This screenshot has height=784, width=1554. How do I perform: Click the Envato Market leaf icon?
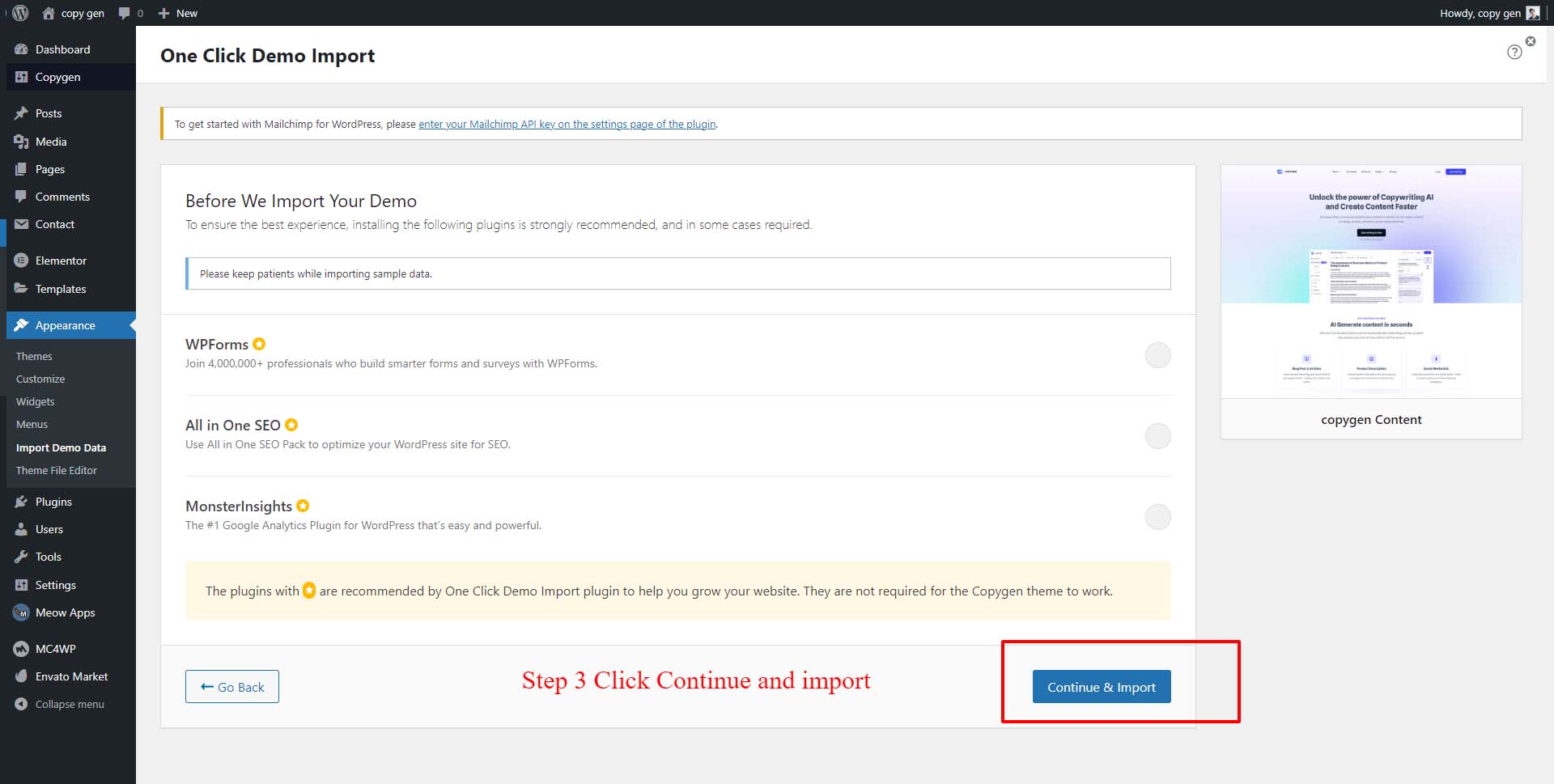[21, 676]
